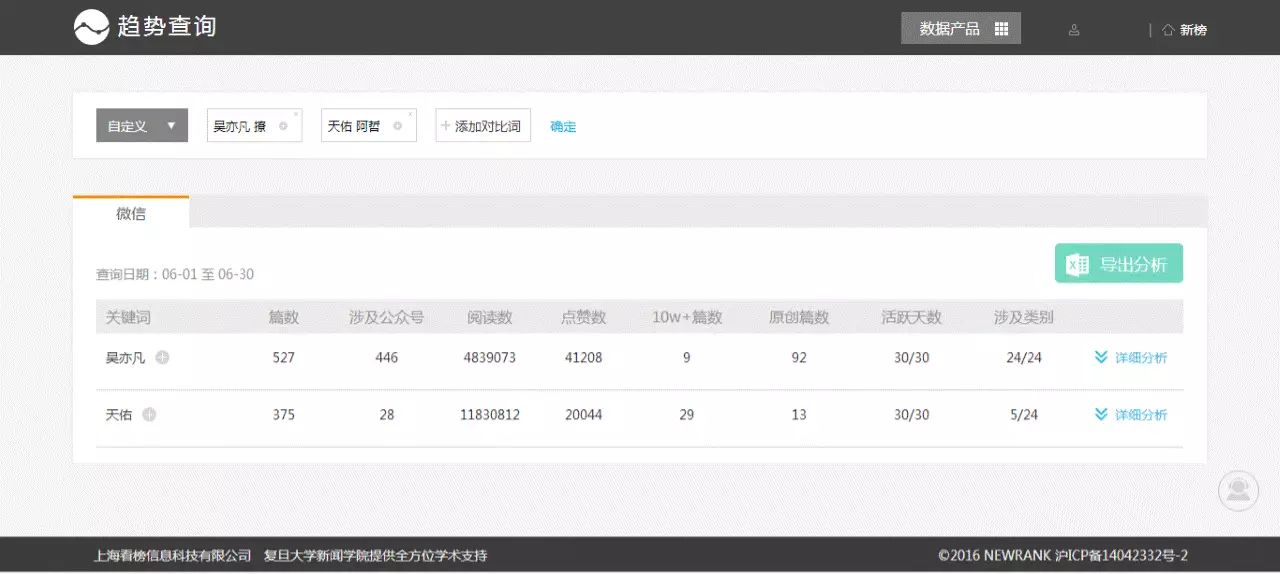Click the plus circle next to 天佑 row
This screenshot has height=574, width=1280.
tap(149, 414)
